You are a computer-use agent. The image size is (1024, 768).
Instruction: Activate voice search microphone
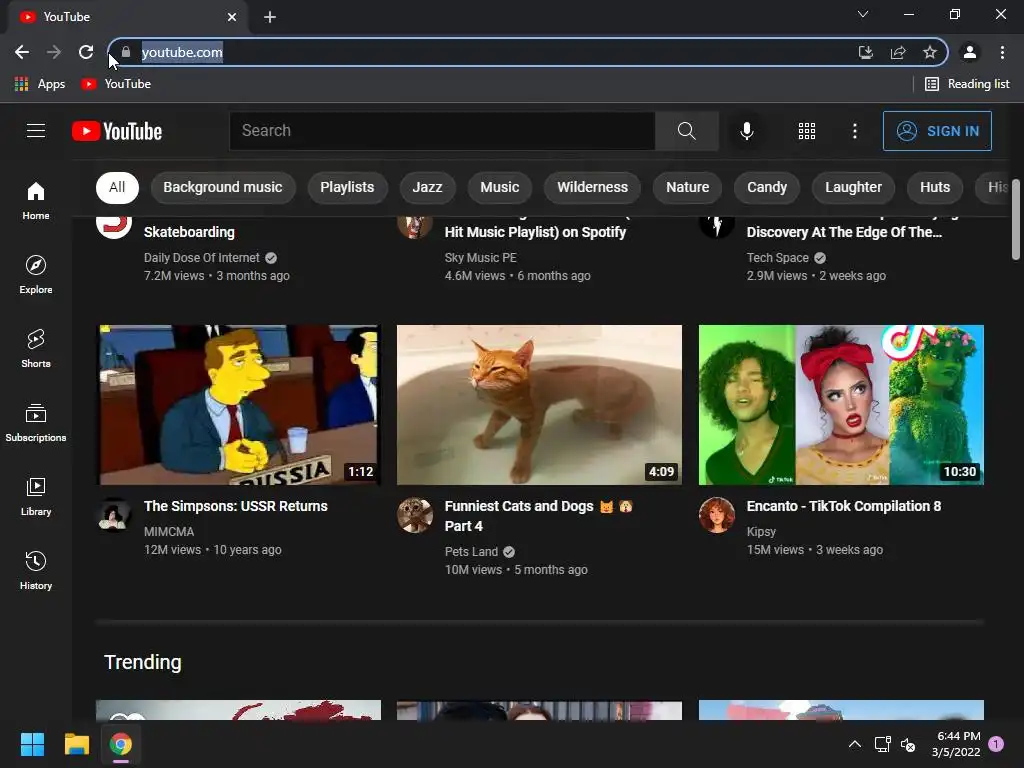click(746, 131)
